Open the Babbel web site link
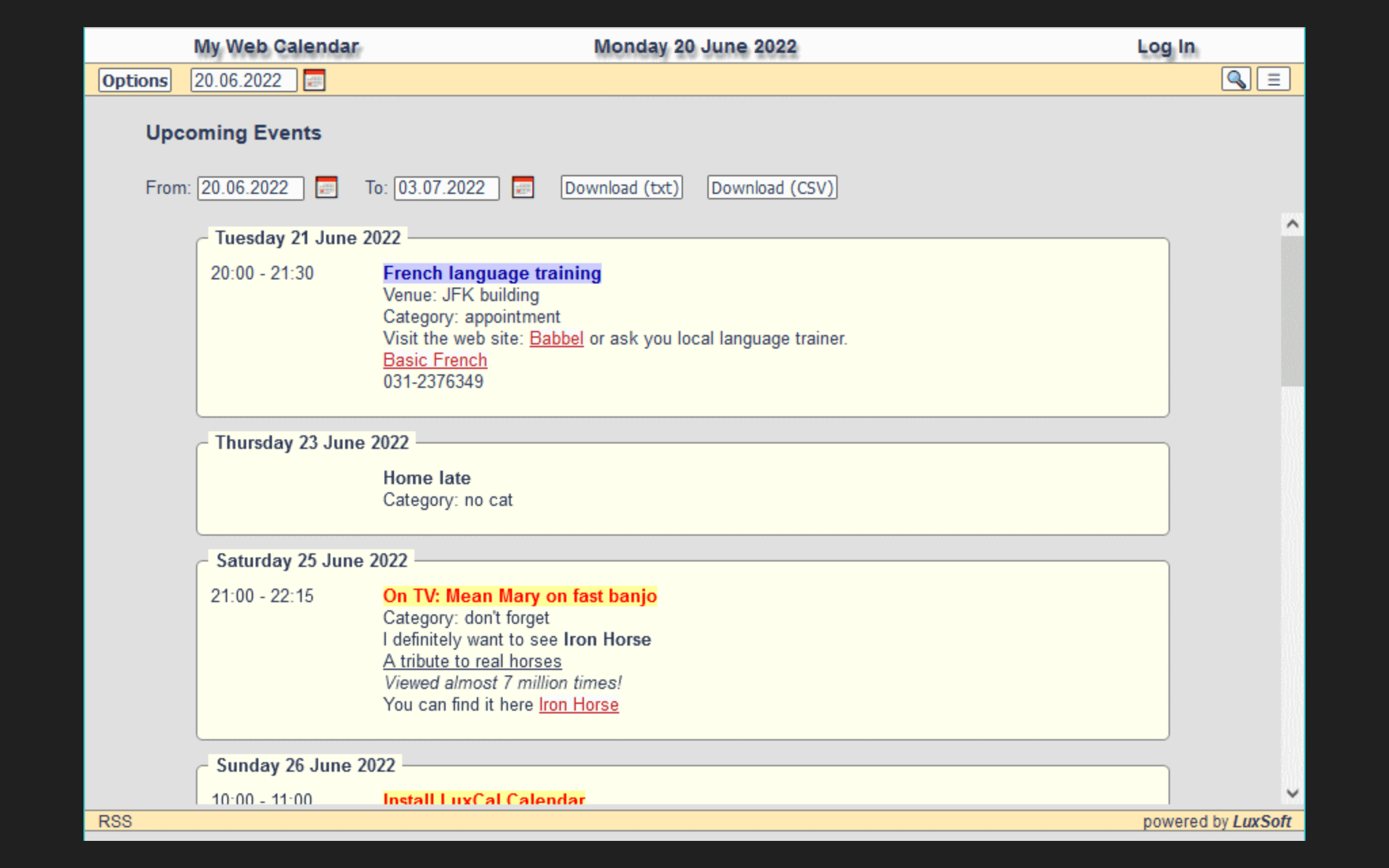 point(556,338)
